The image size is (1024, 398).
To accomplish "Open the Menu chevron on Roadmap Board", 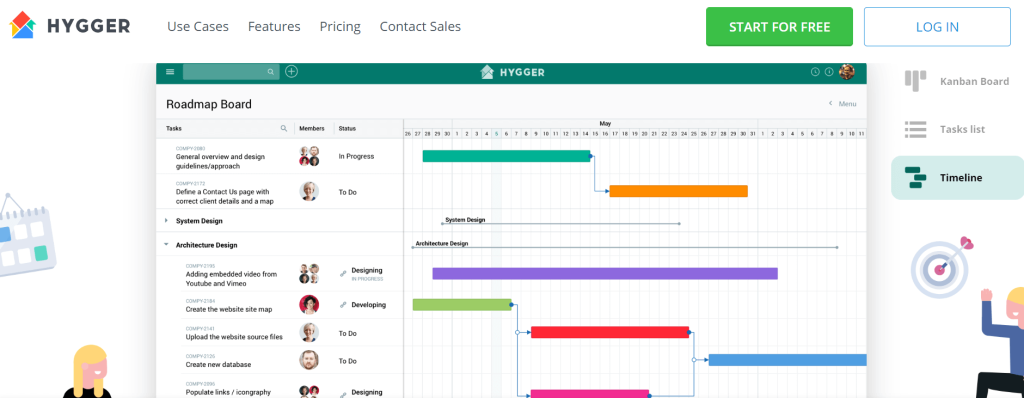I will pos(831,104).
